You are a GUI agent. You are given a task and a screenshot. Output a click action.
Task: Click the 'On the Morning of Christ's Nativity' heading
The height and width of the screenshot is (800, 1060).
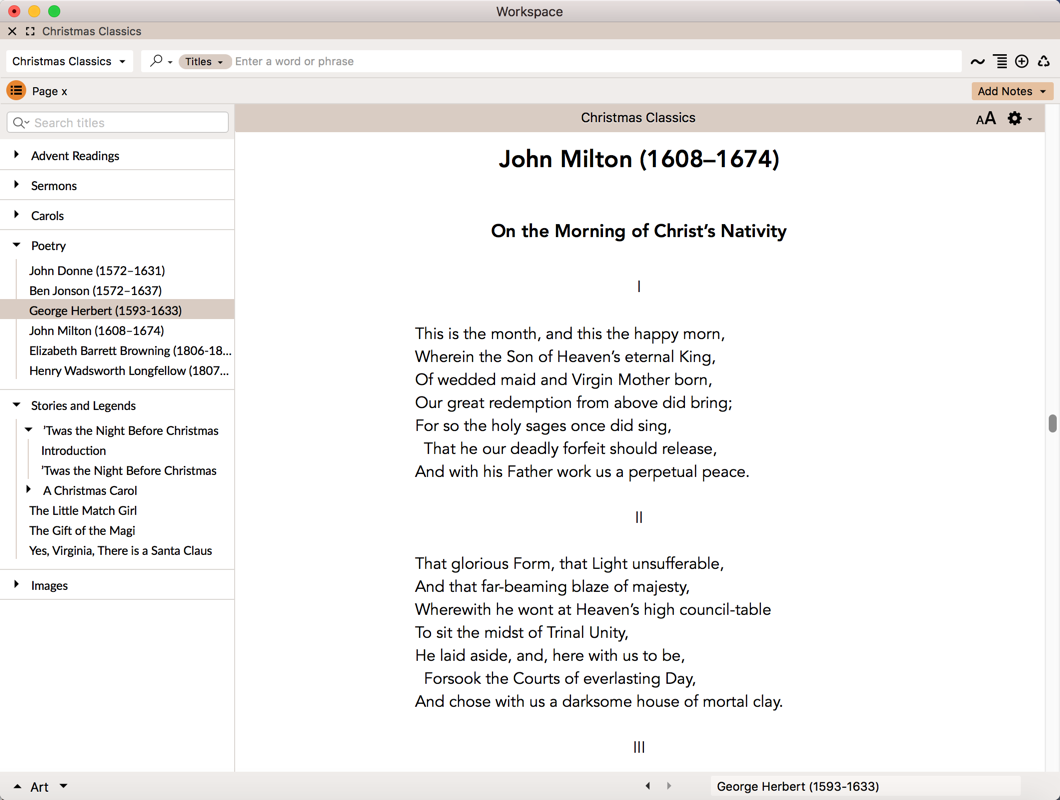click(639, 231)
